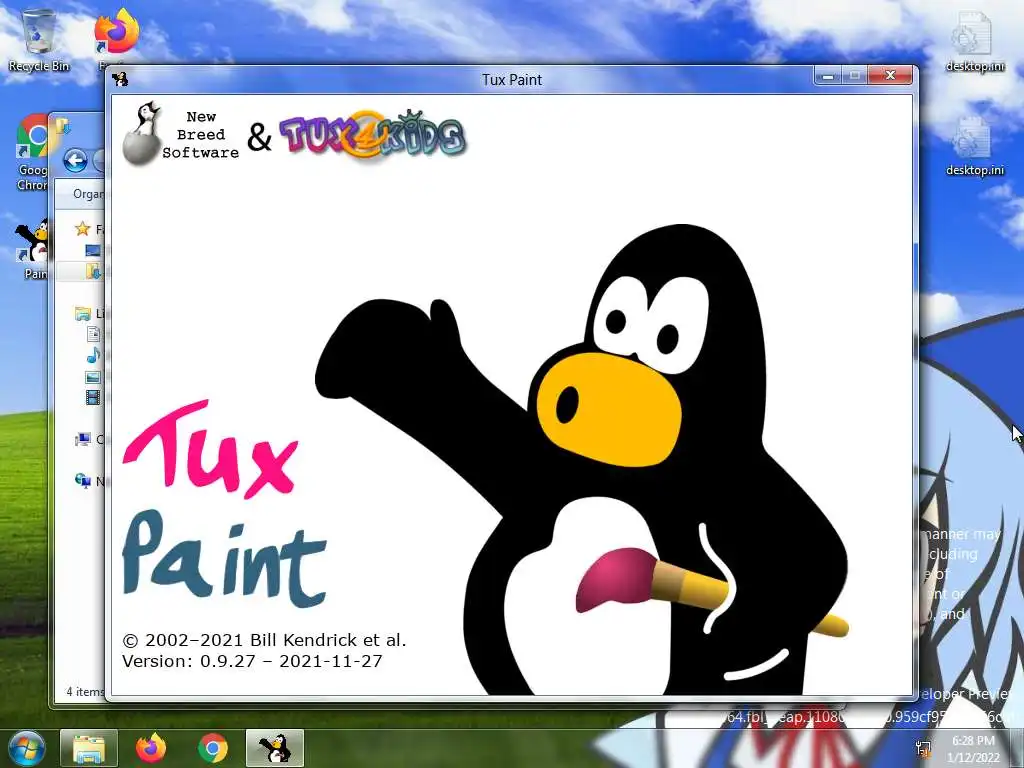1024x768 pixels.
Task: Launch Firefox from the taskbar
Action: (x=151, y=748)
